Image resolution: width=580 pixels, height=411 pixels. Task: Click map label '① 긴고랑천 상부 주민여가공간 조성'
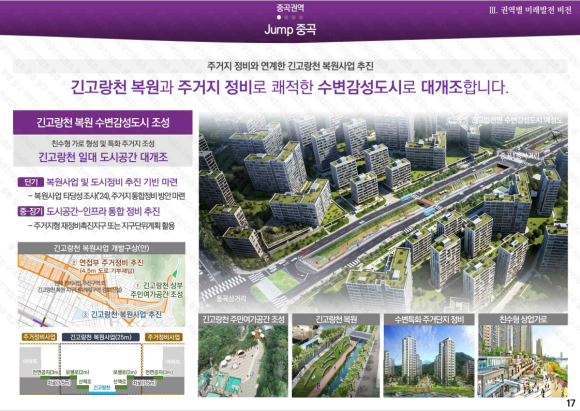(x=157, y=290)
